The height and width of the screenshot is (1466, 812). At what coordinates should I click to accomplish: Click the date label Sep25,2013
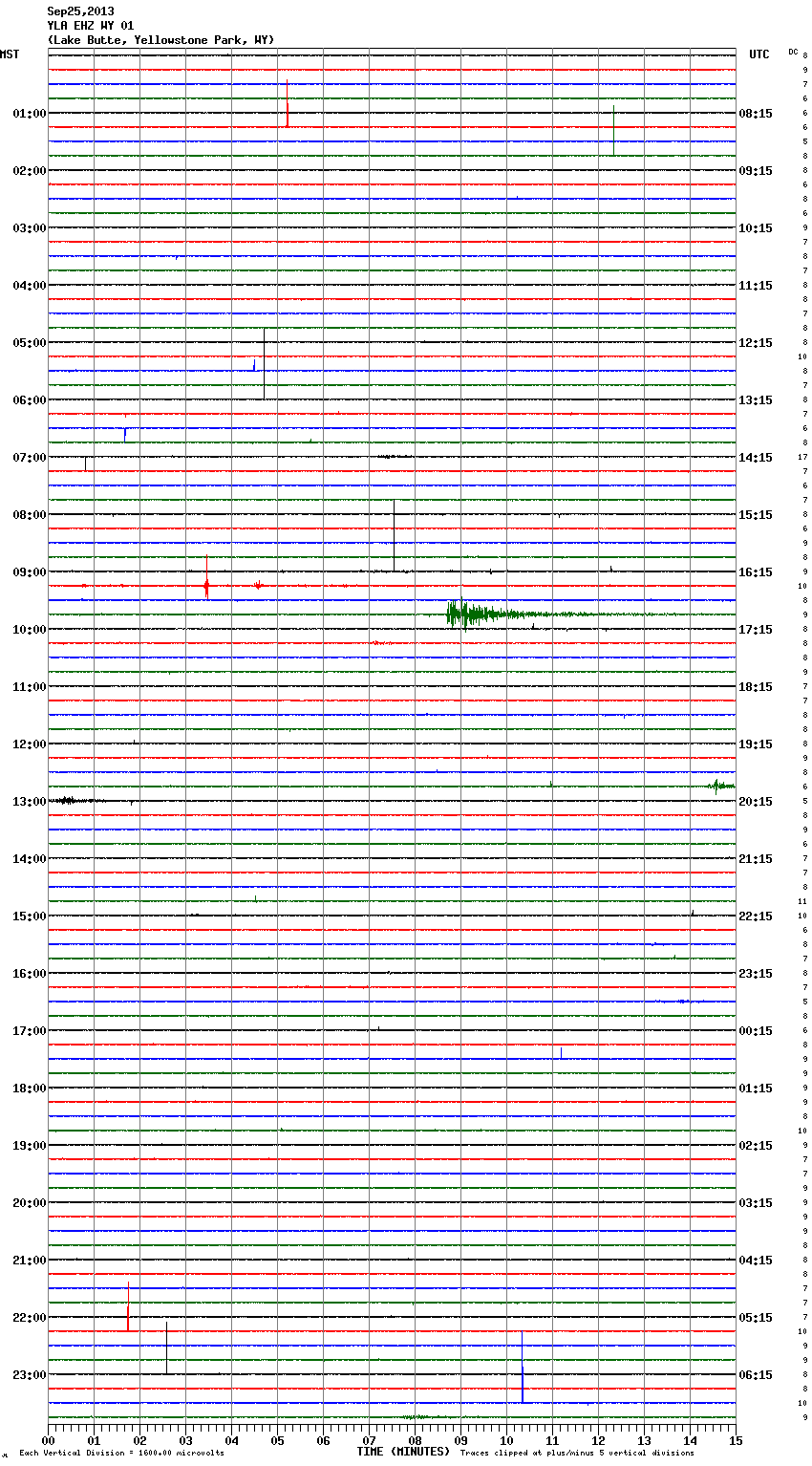[80, 11]
